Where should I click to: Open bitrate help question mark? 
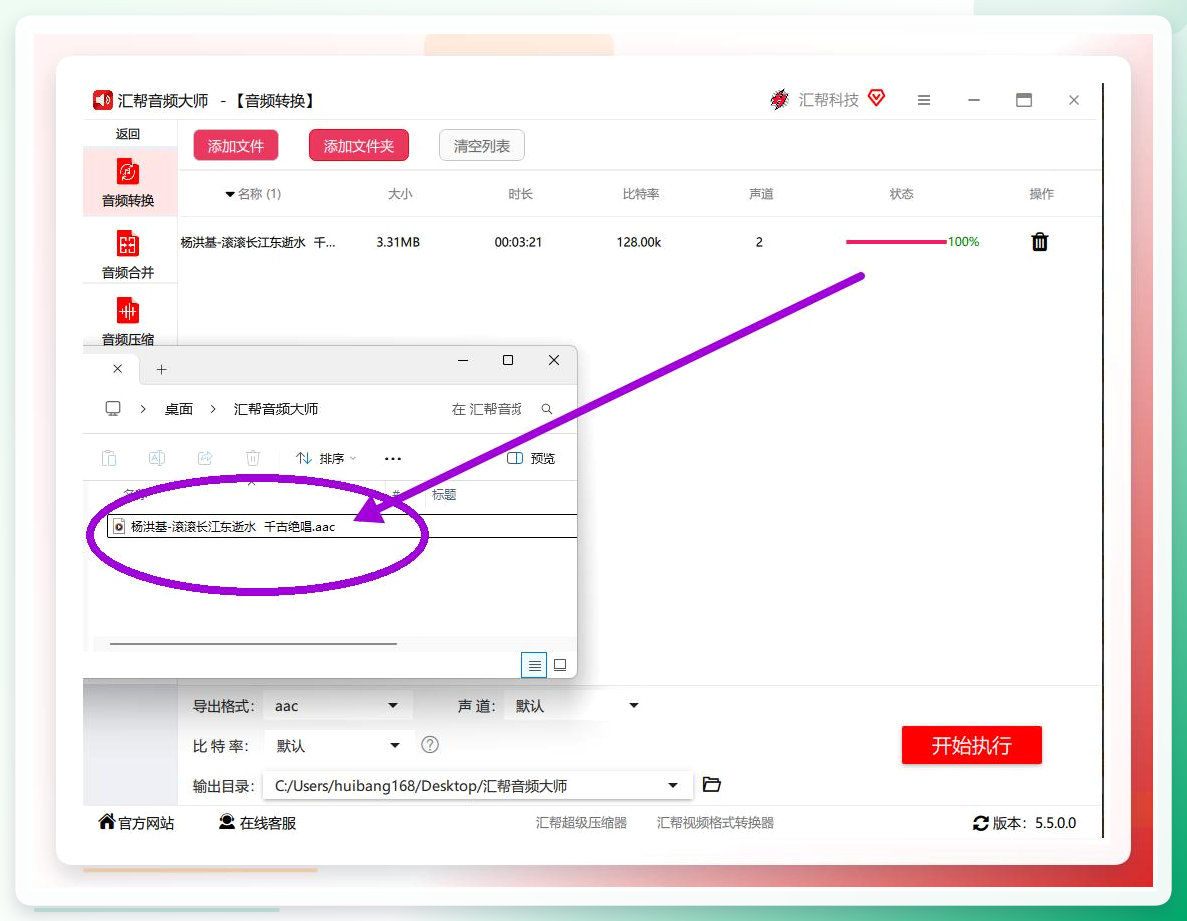coord(430,745)
